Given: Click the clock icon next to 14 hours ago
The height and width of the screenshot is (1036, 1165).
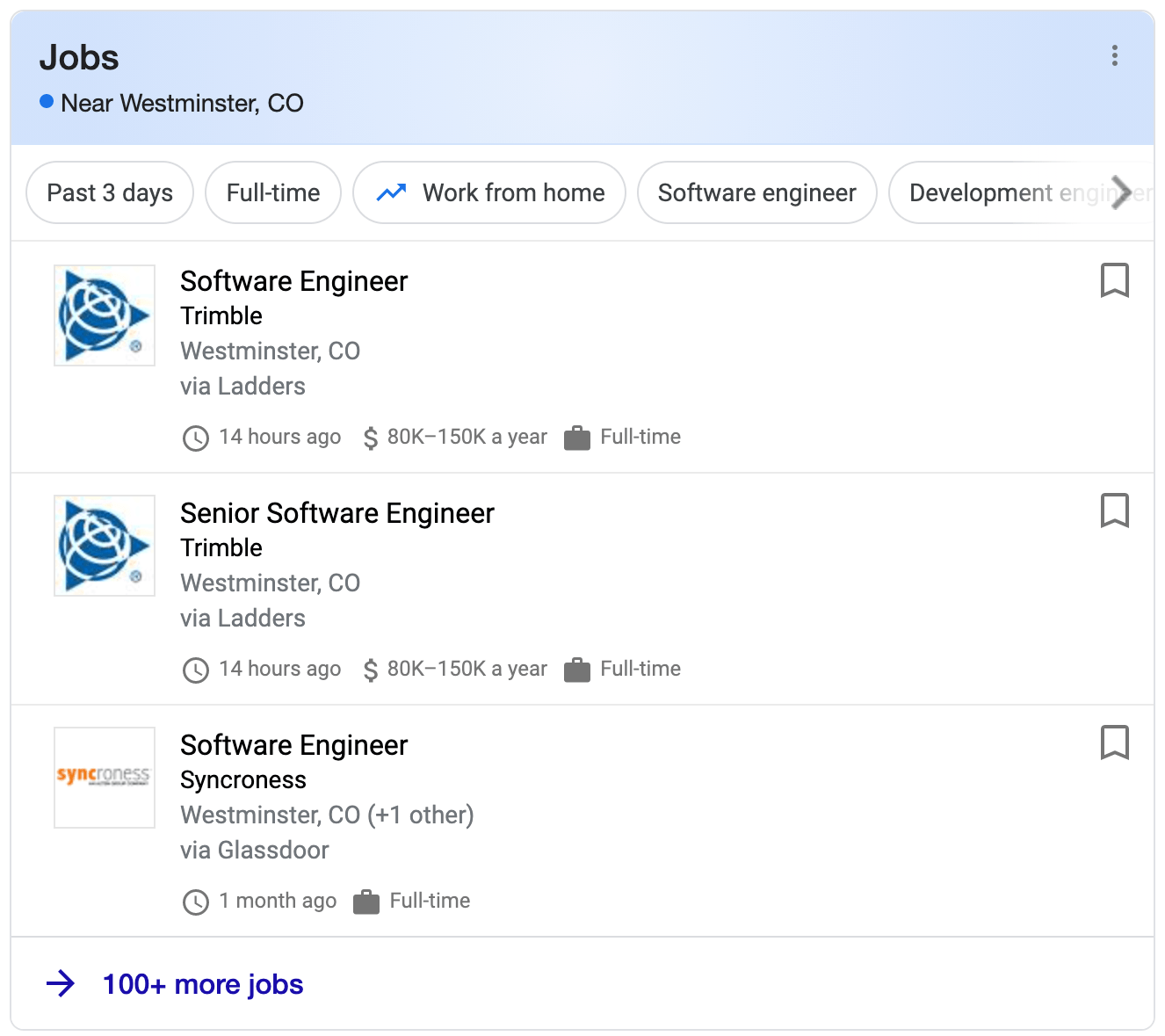Looking at the screenshot, I should [x=195, y=438].
